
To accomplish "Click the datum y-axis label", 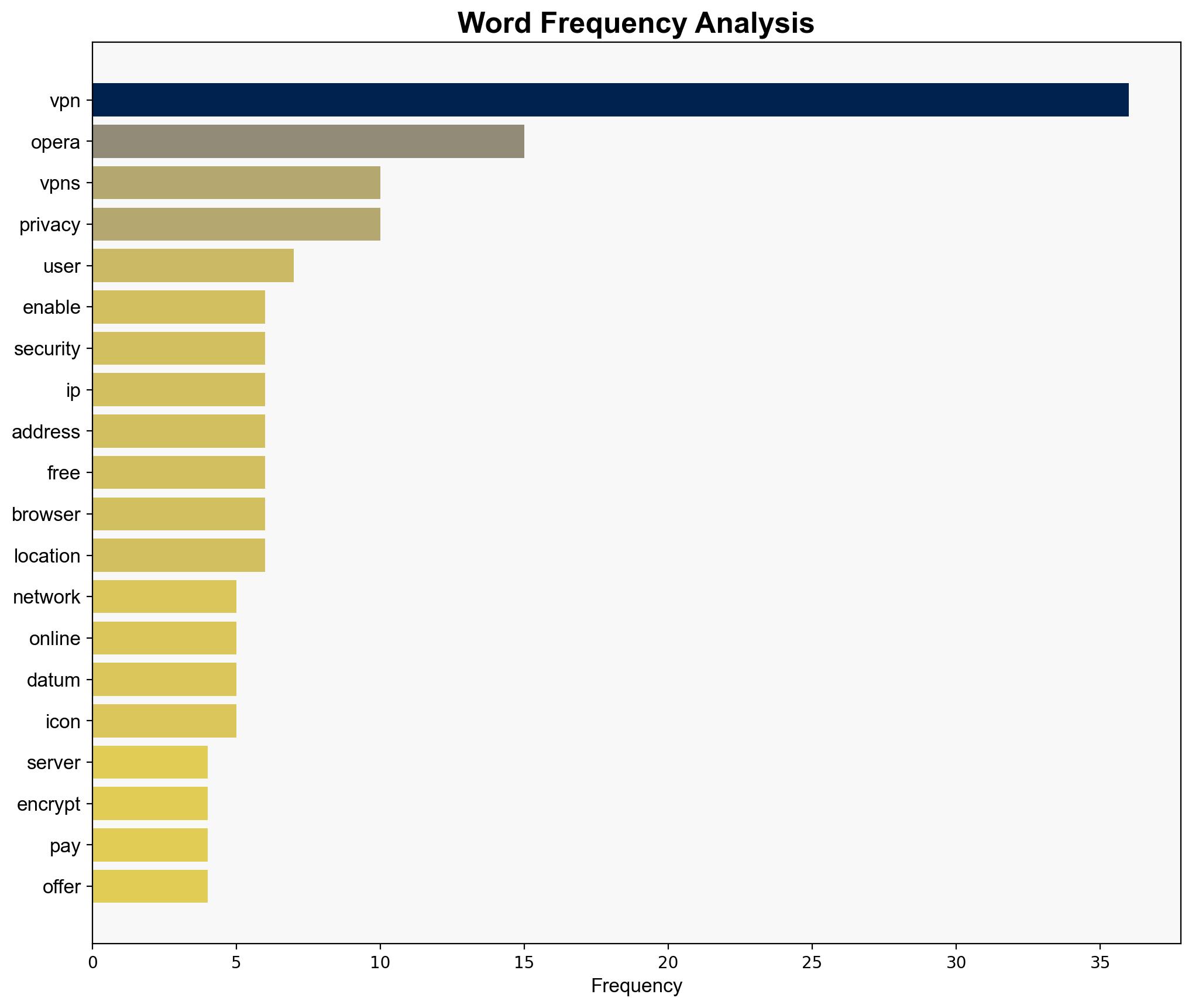I will pyautogui.click(x=53, y=680).
